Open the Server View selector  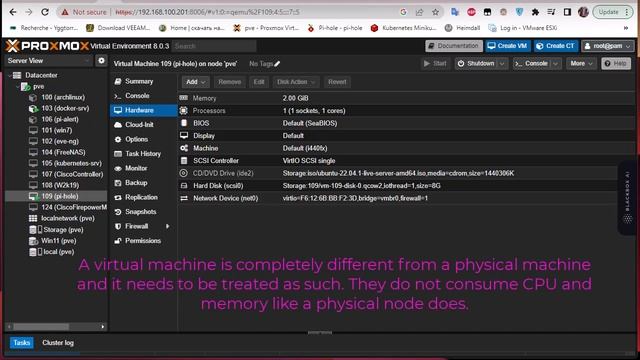(48, 61)
